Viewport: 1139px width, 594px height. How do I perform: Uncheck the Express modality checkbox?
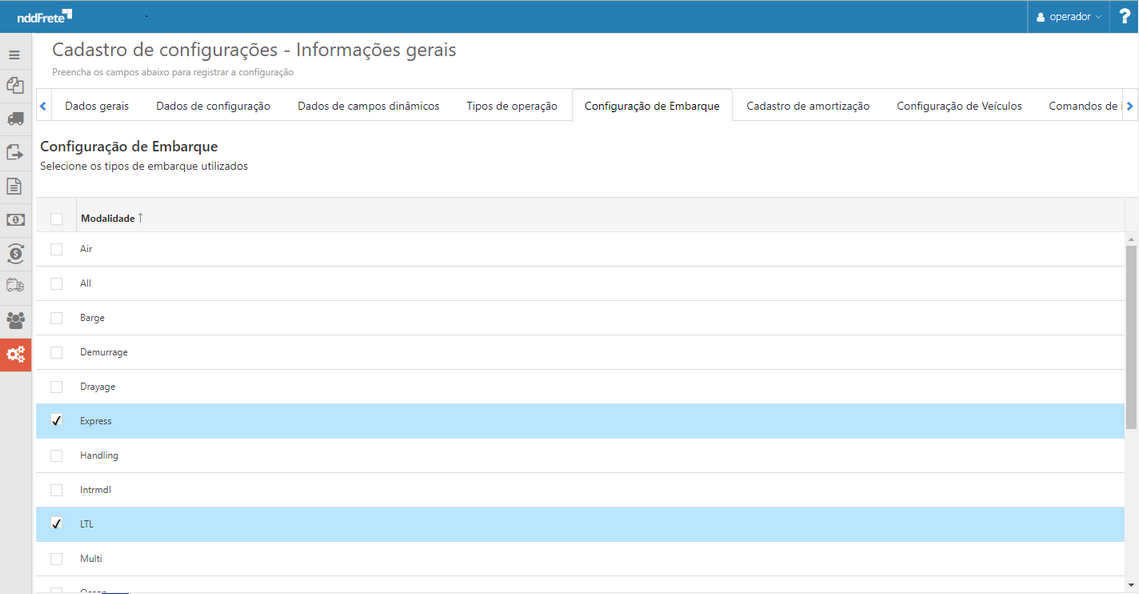(57, 421)
